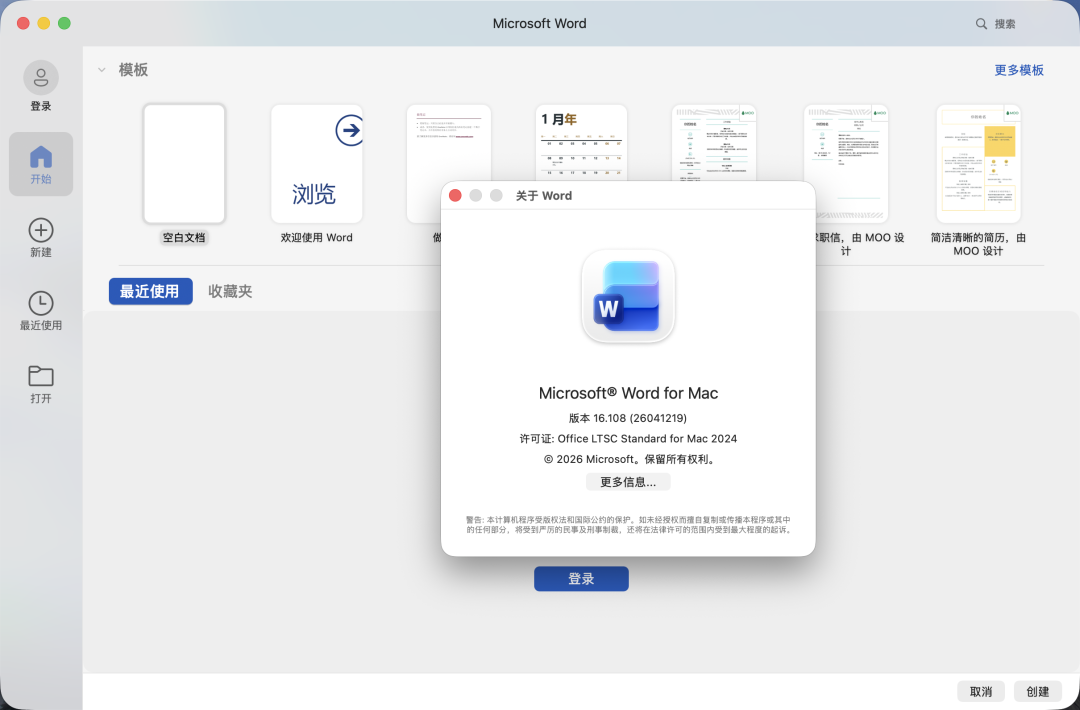Switch to the Favorites (收藏夹) tab
Image resolution: width=1080 pixels, height=710 pixels.
[x=230, y=291]
